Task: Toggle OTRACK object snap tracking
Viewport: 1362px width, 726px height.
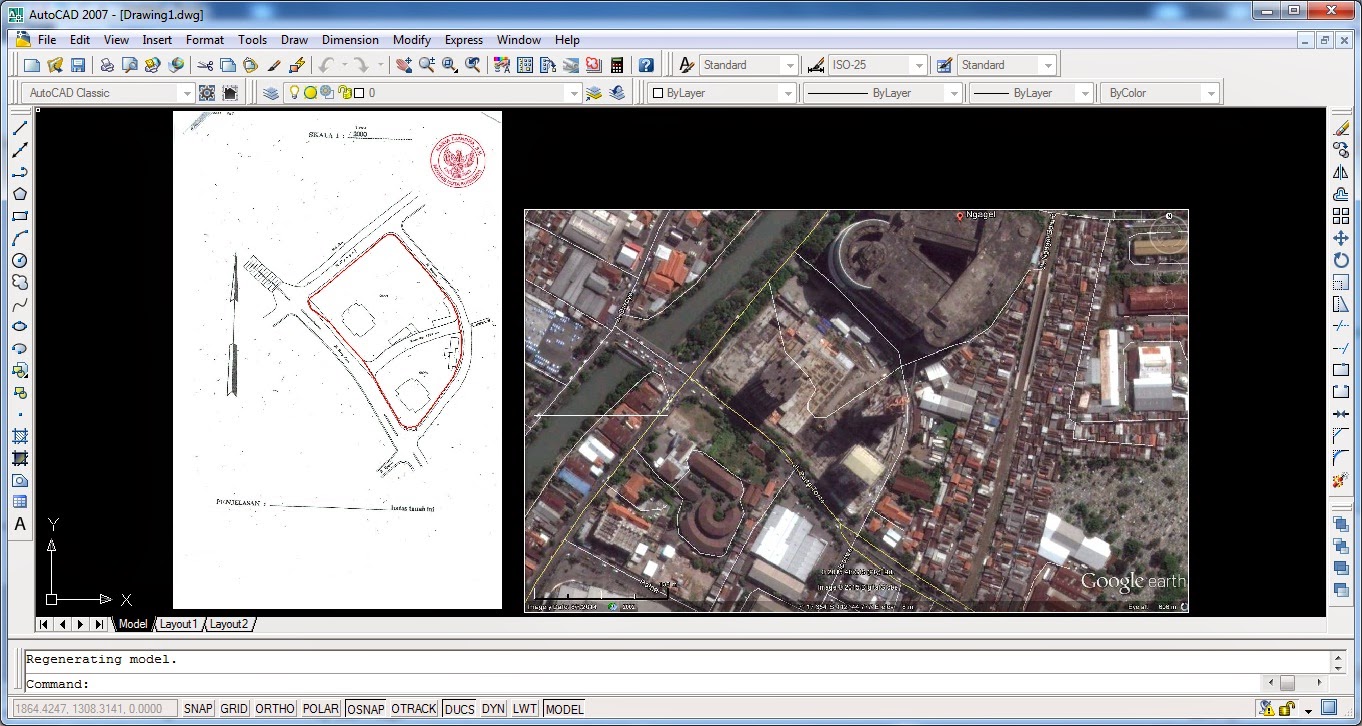Action: coord(414,708)
